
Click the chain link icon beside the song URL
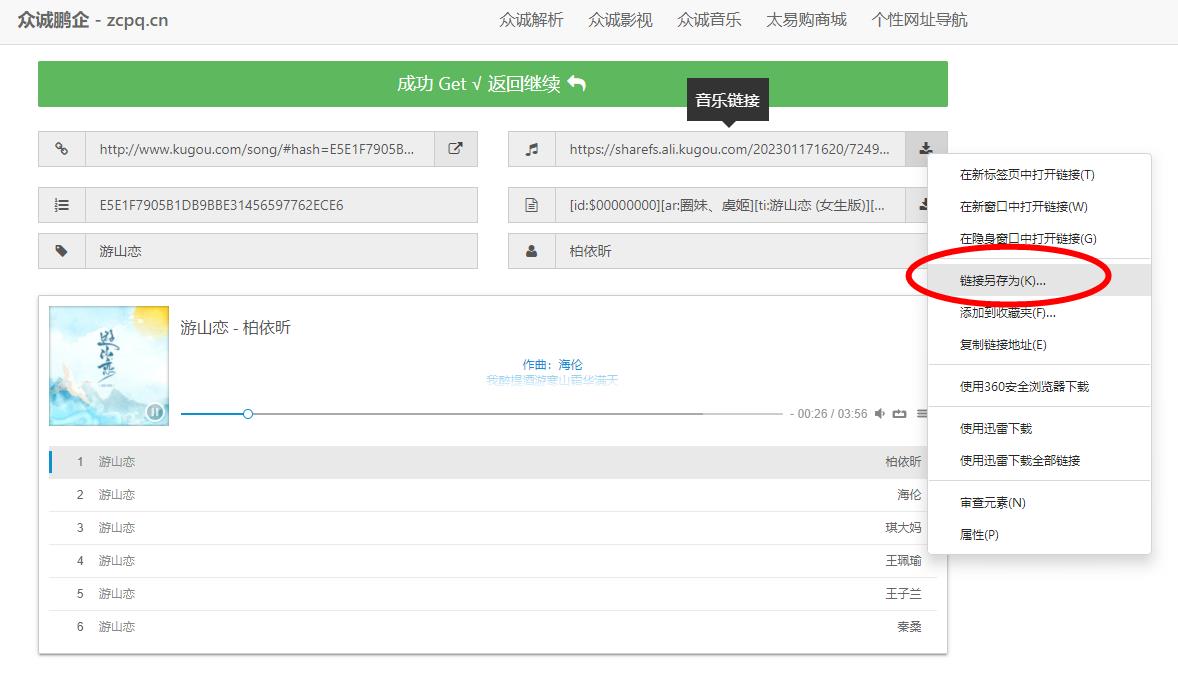(62, 149)
